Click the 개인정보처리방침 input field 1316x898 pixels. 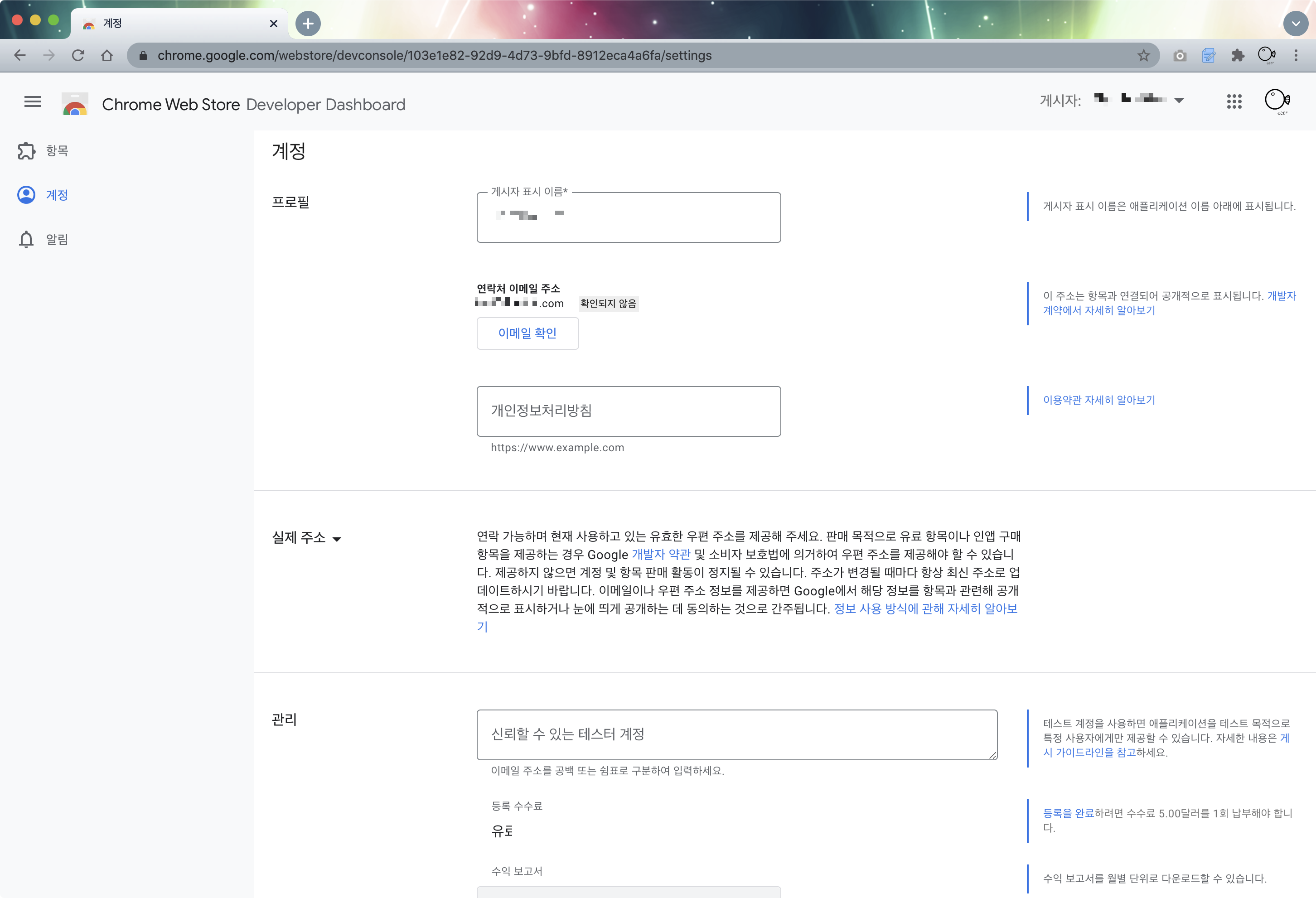click(x=629, y=411)
